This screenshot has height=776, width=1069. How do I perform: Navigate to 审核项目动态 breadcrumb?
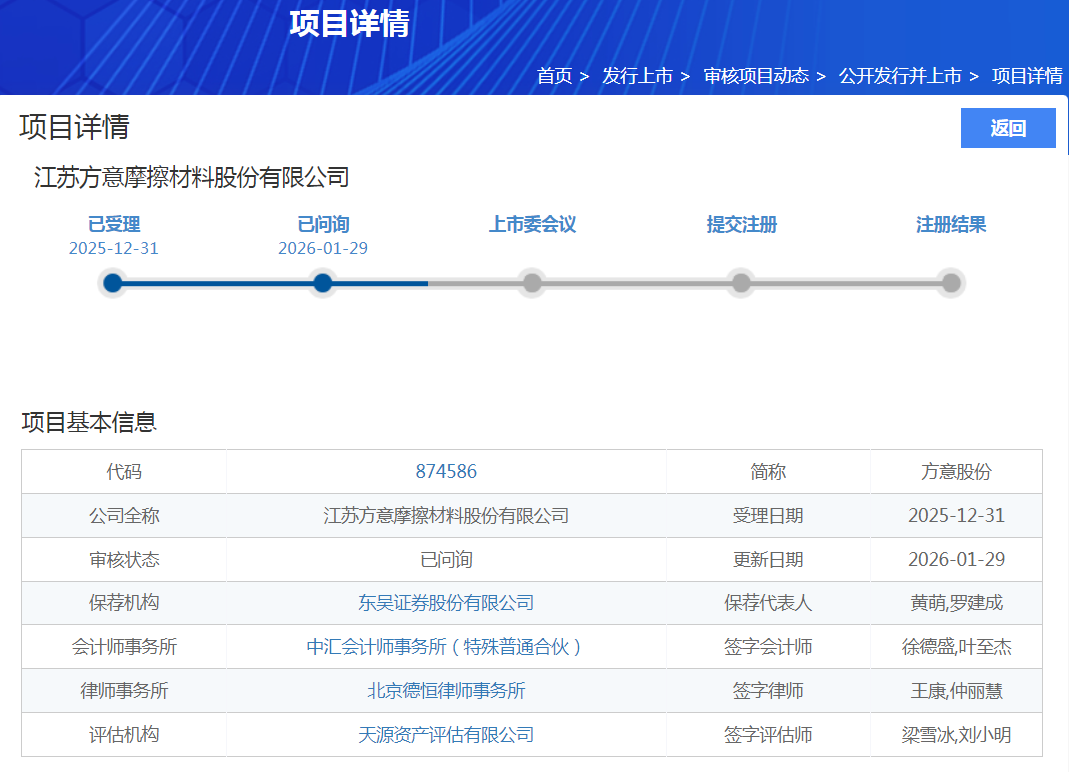click(x=756, y=76)
